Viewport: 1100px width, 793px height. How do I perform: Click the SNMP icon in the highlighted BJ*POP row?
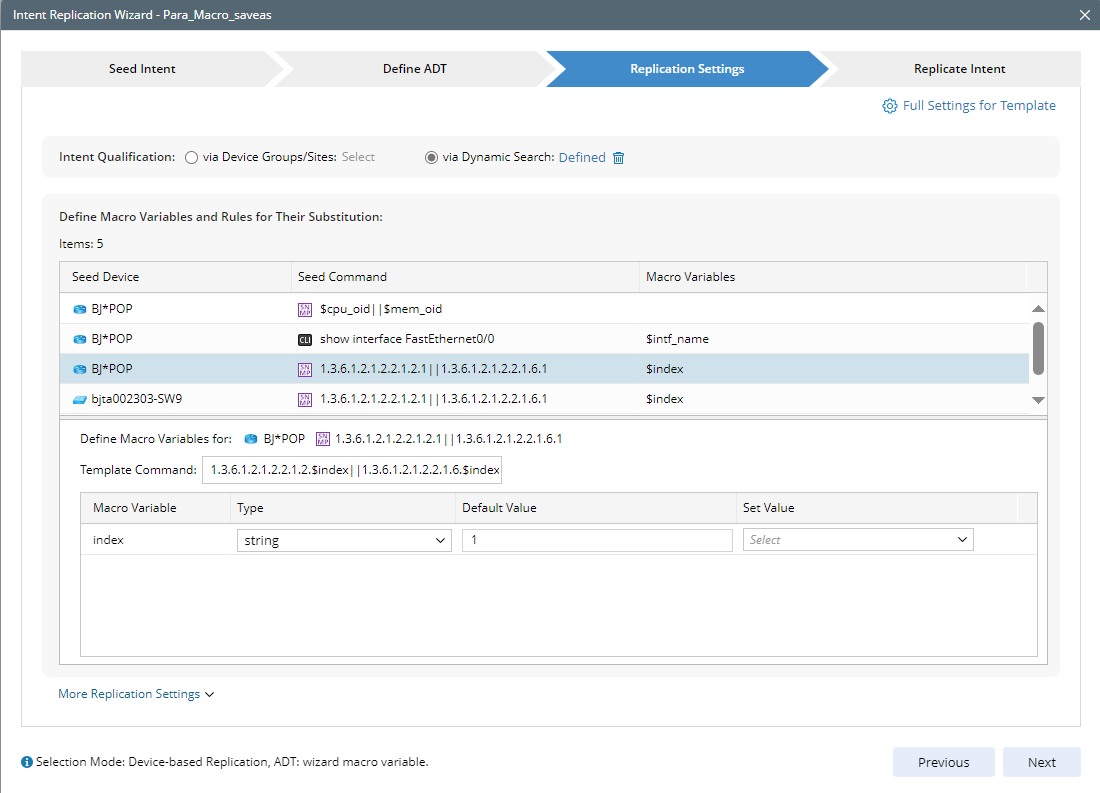(305, 369)
